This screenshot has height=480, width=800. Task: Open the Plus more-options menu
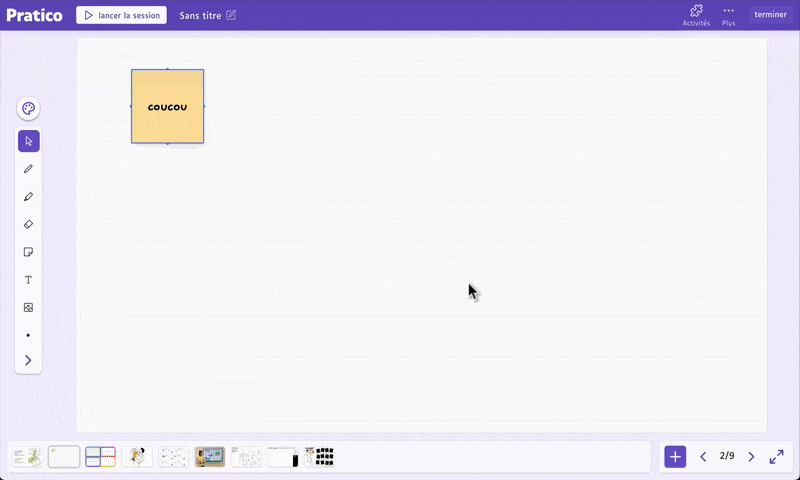[x=729, y=16]
